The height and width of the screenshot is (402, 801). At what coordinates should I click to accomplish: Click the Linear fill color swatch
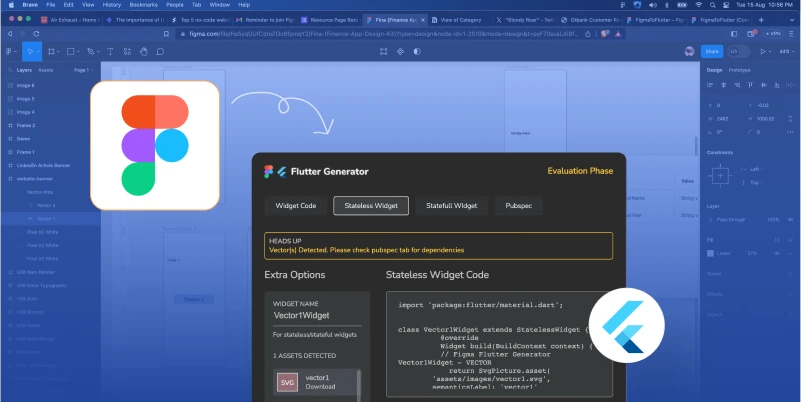tap(712, 253)
